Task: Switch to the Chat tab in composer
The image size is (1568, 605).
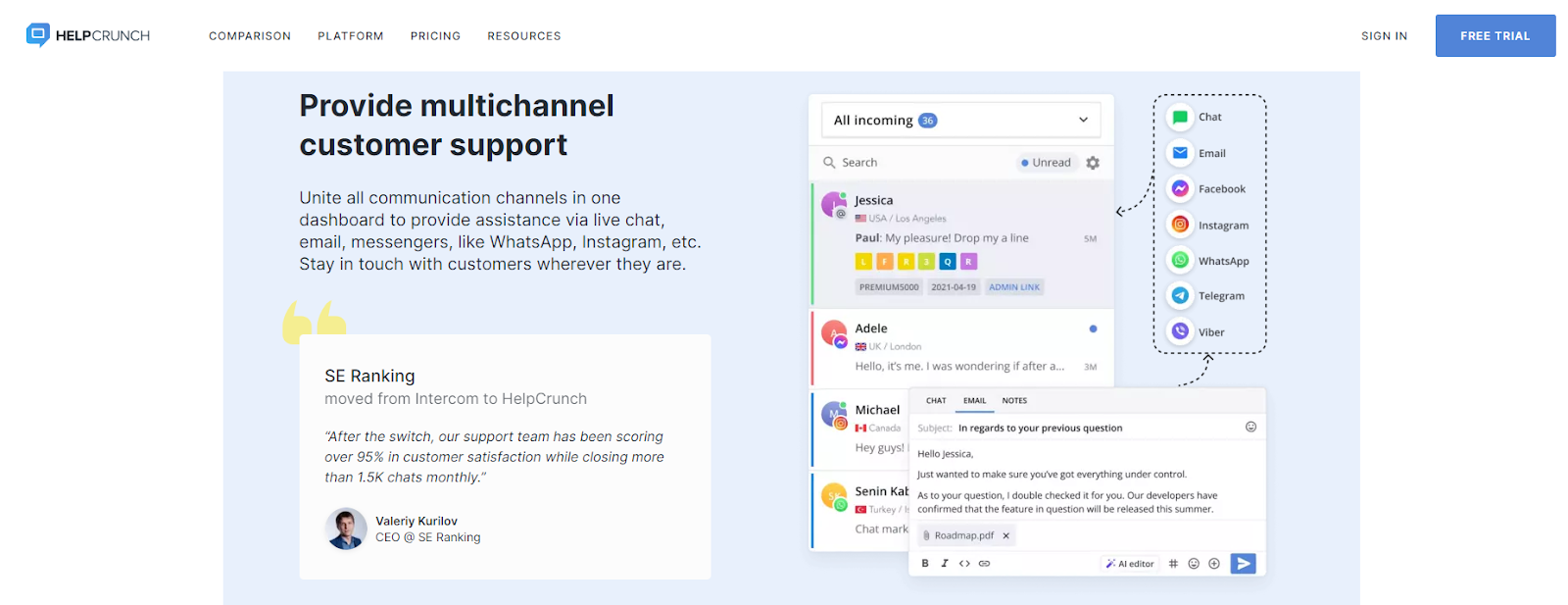Action: (x=936, y=401)
